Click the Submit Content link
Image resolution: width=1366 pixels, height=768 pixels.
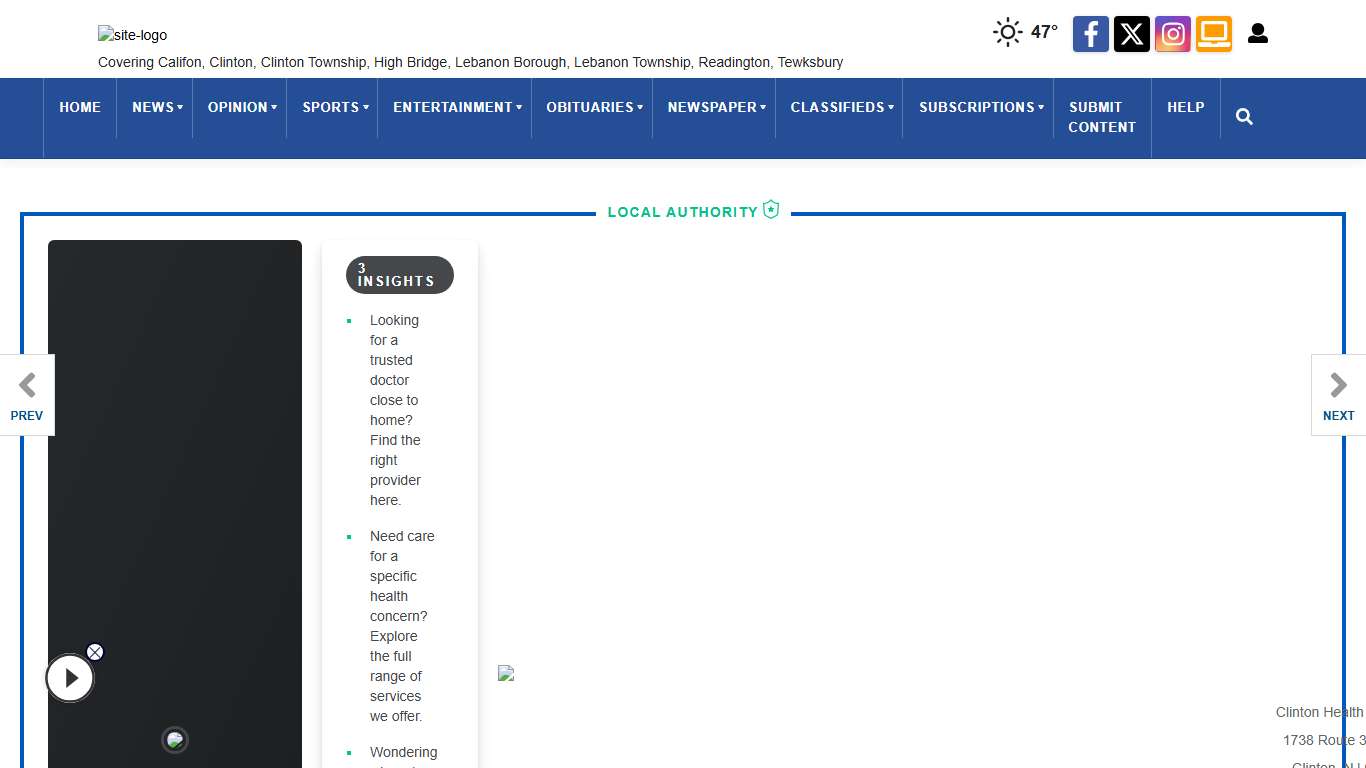[x=1101, y=117]
